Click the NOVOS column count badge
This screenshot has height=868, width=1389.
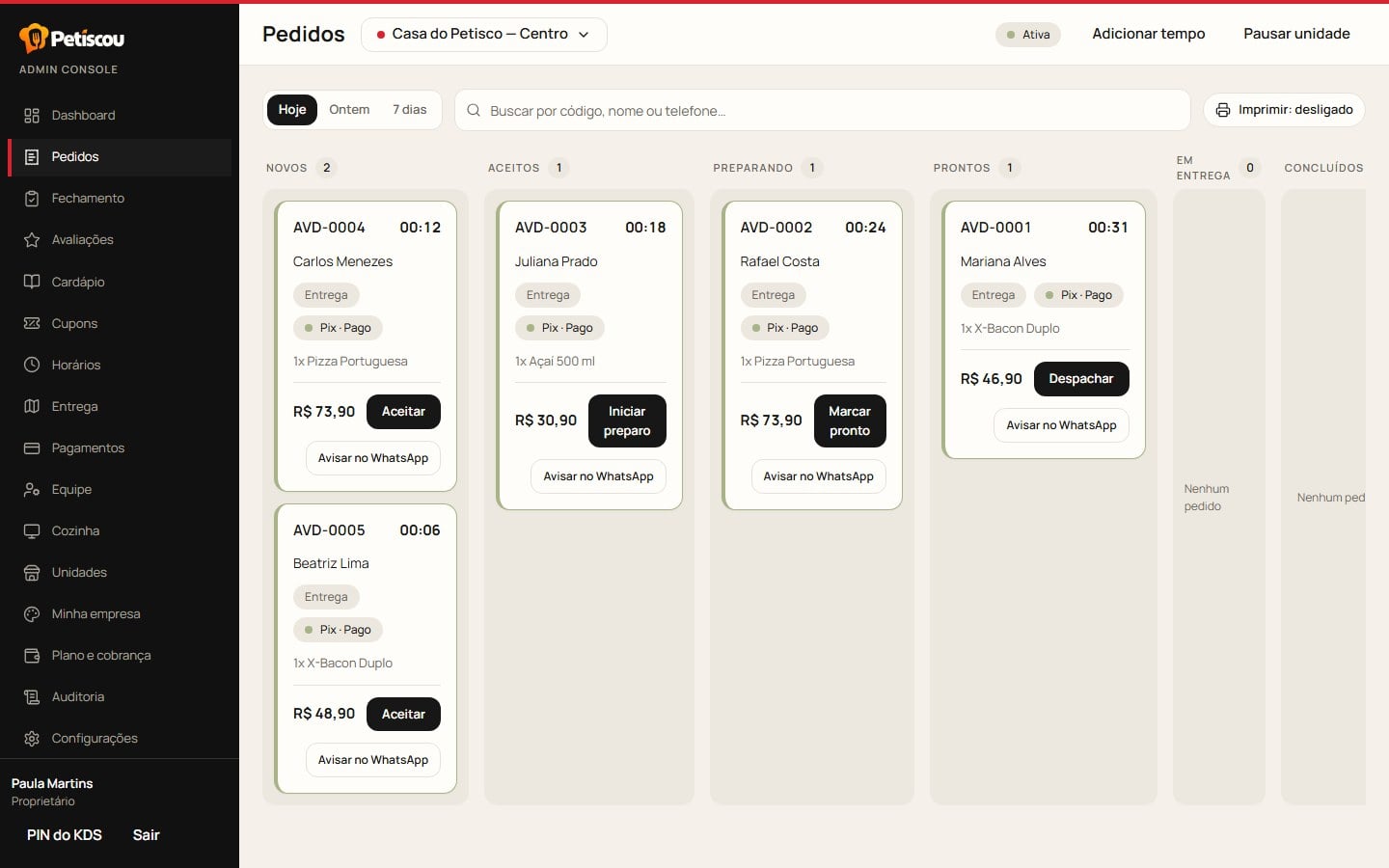327,168
